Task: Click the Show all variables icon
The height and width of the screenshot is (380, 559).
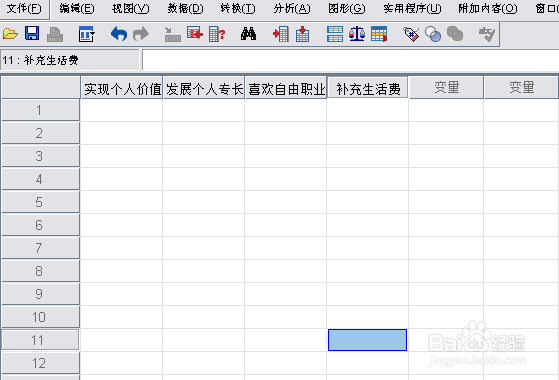Action: coord(455,34)
